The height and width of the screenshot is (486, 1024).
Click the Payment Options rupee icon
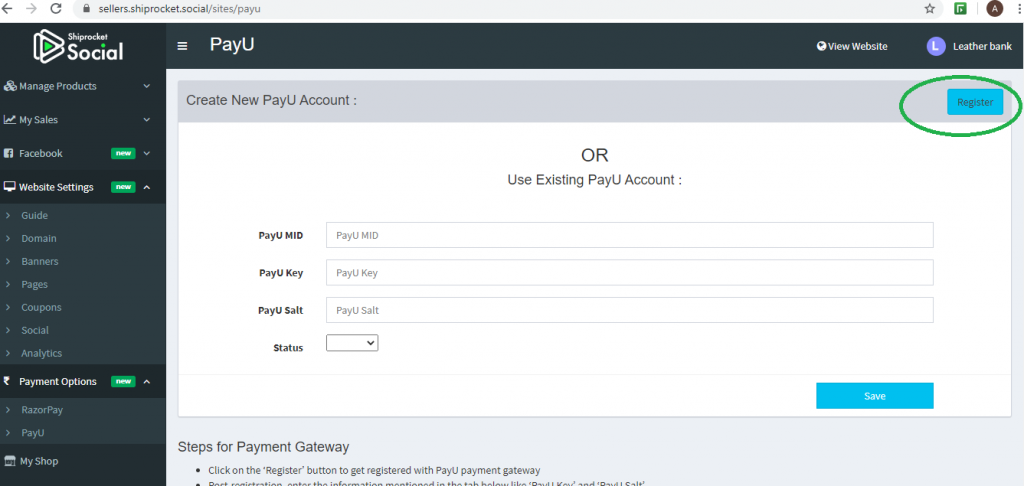7,381
